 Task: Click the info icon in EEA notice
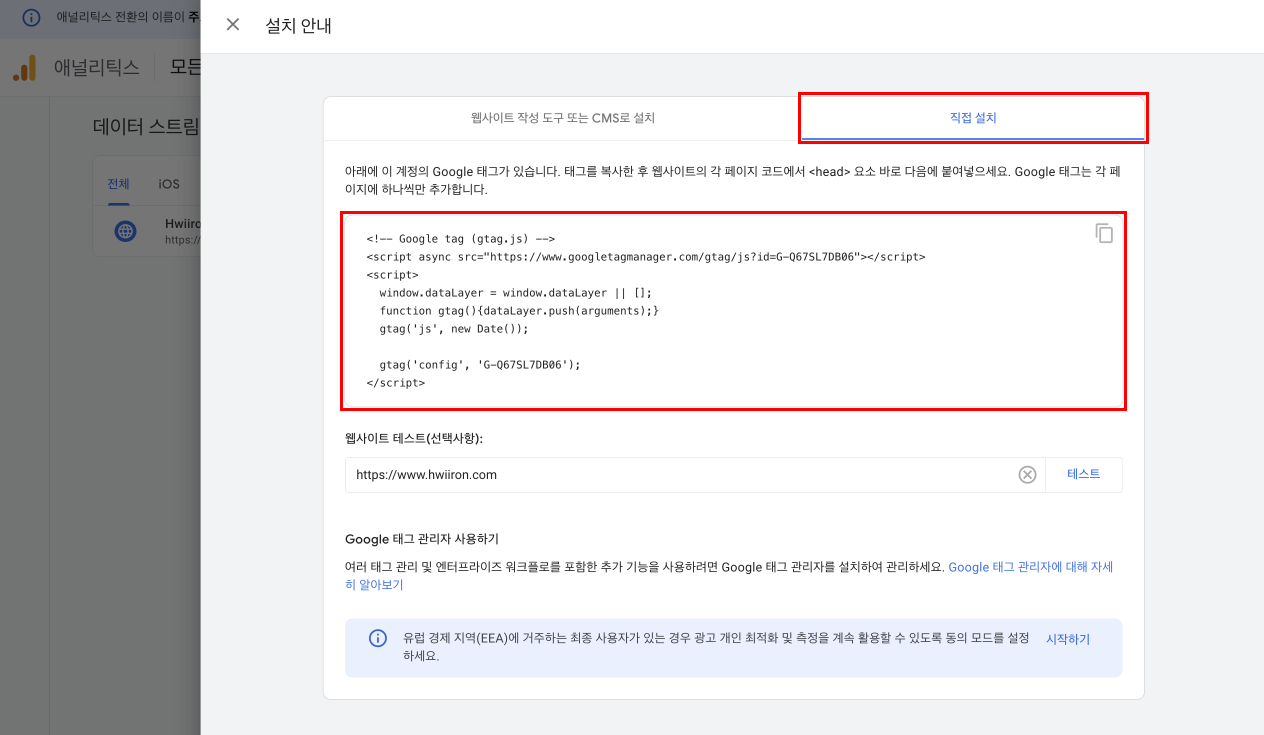[377, 638]
